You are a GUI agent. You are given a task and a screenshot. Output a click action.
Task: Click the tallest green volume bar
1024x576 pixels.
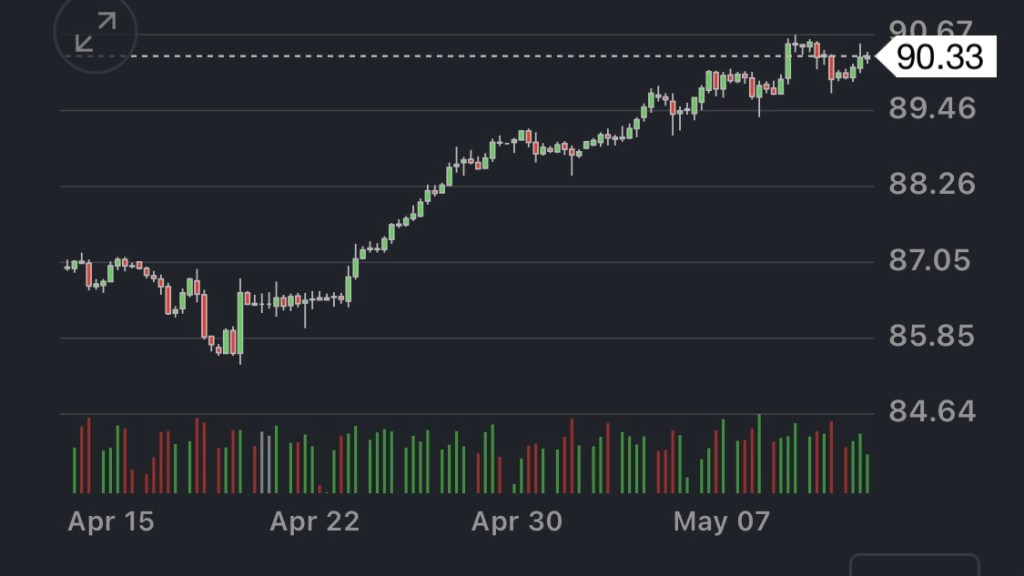[x=759, y=454]
